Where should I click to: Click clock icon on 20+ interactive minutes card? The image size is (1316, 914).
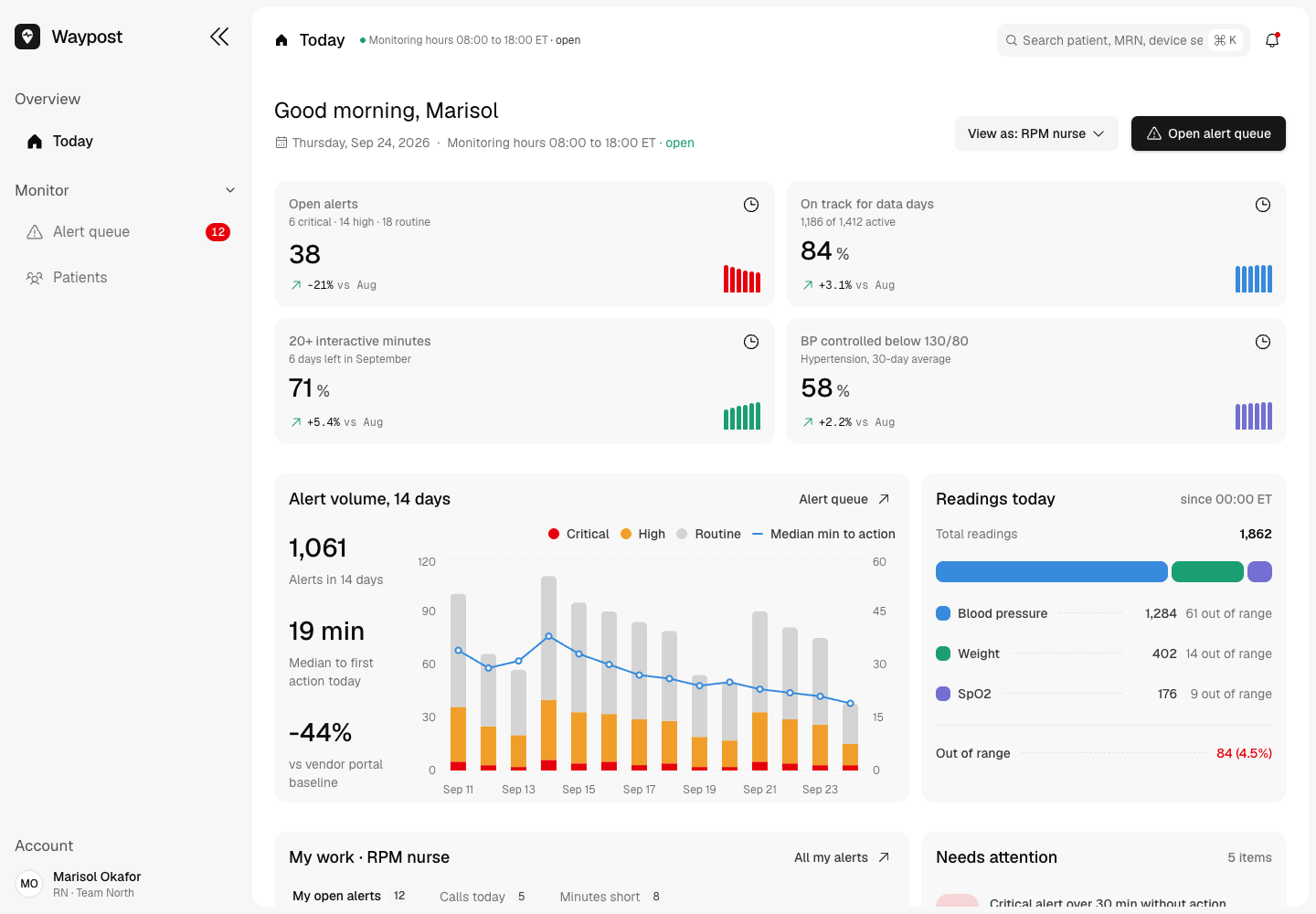click(751, 342)
